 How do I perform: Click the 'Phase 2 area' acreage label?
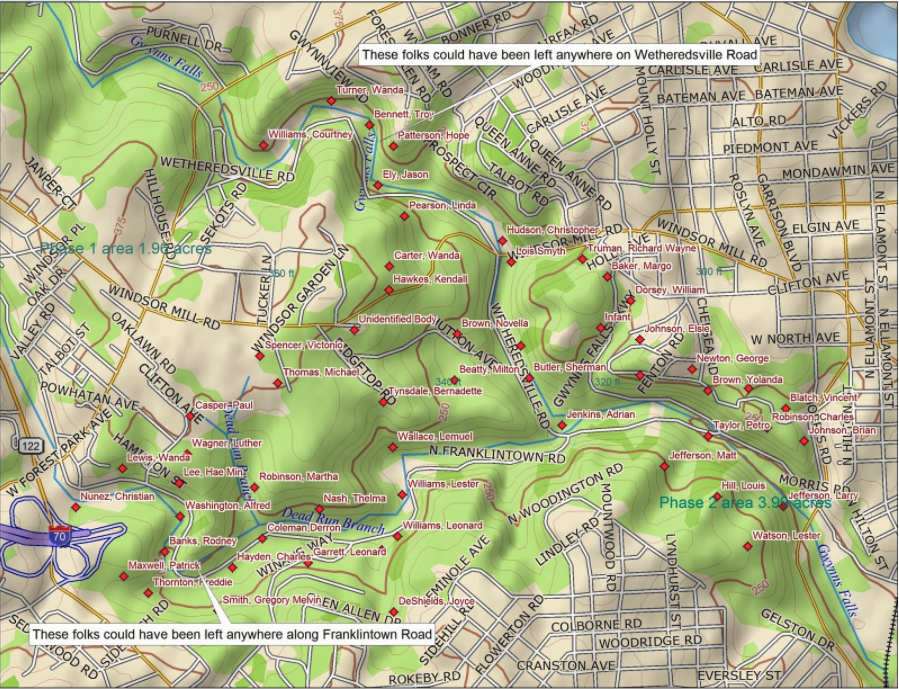point(745,503)
